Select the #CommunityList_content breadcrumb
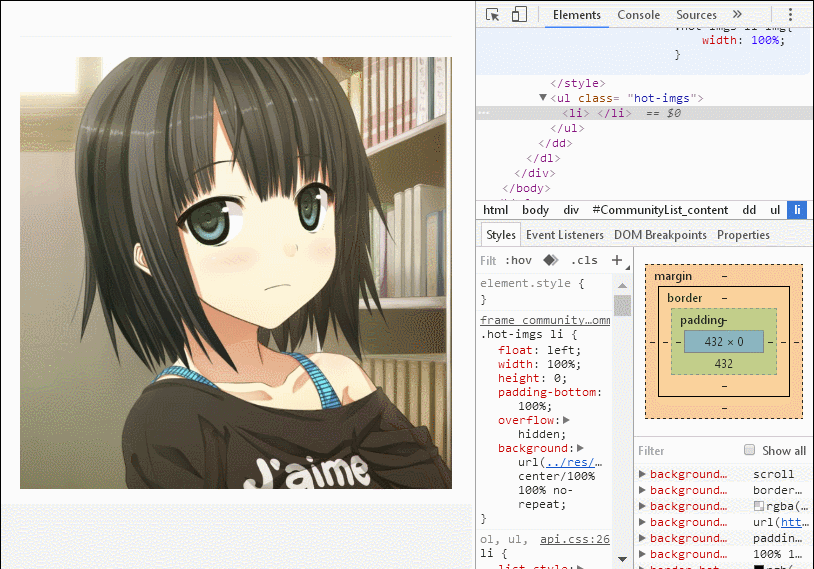This screenshot has height=569, width=814. 660,210
